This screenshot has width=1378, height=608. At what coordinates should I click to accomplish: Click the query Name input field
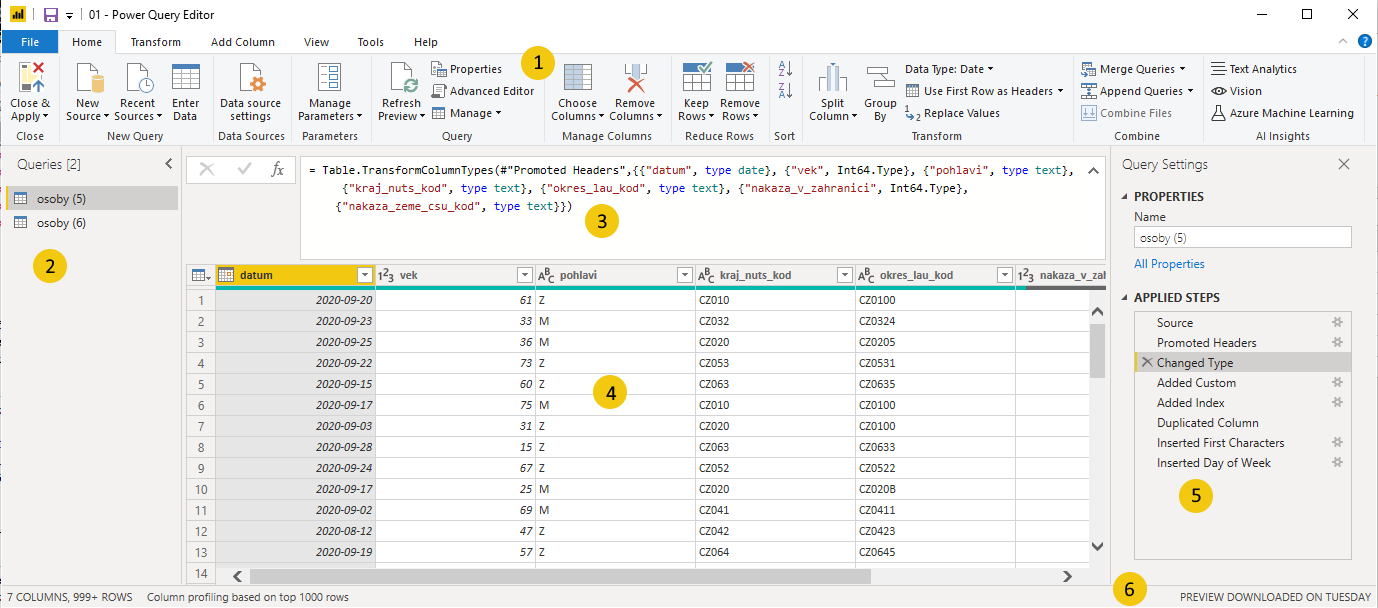pyautogui.click(x=1242, y=238)
